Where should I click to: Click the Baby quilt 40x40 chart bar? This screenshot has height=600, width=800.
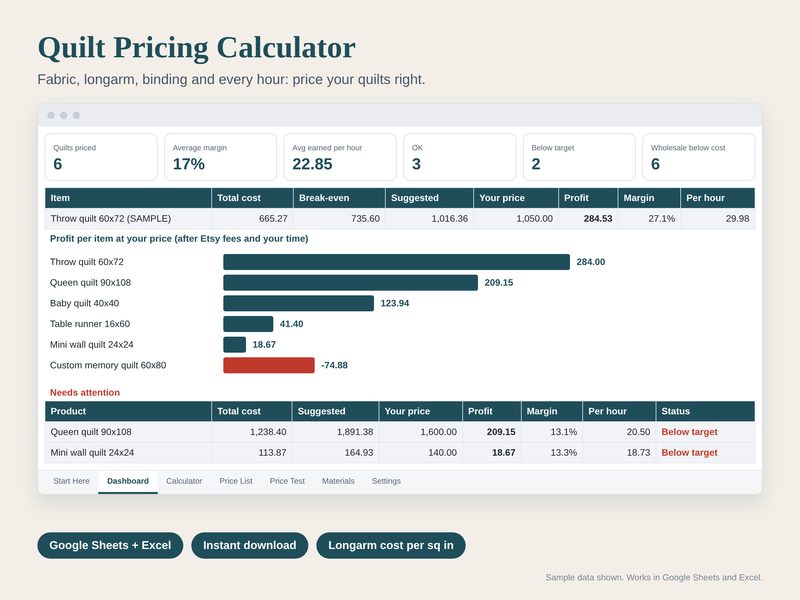click(x=298, y=303)
